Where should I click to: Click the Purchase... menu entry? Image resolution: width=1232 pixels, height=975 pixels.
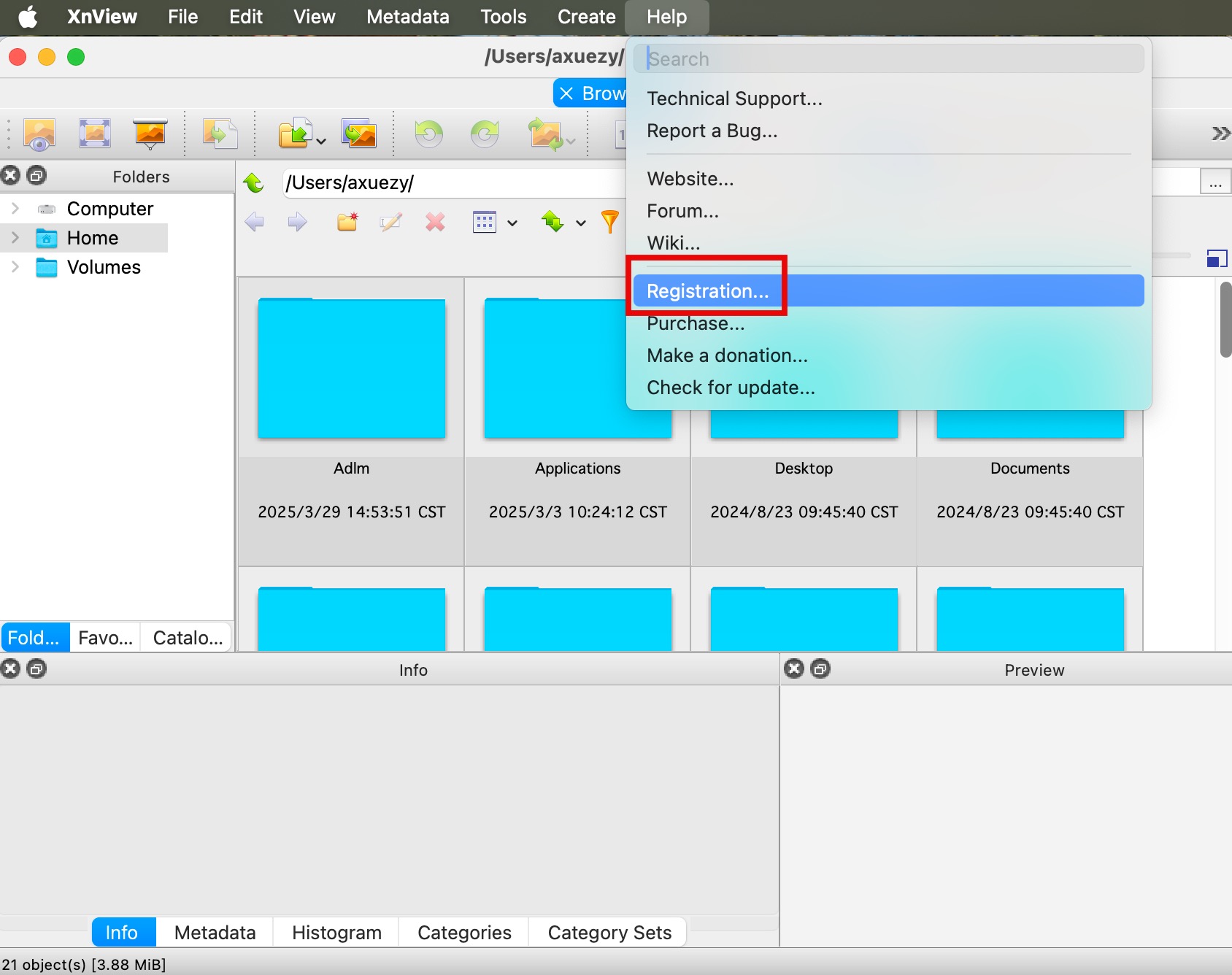pos(696,323)
